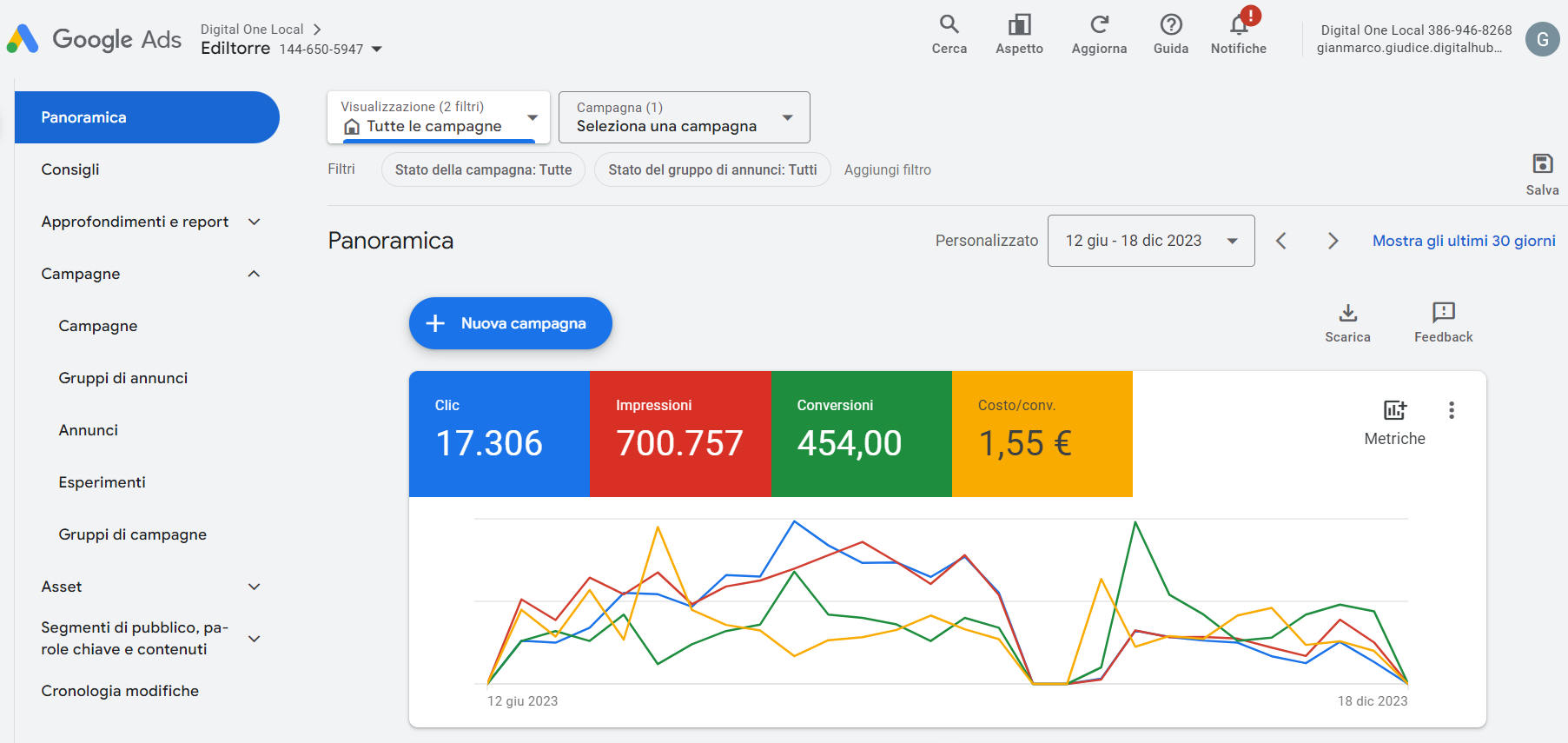Click the Nuova campagna button

coord(510,323)
